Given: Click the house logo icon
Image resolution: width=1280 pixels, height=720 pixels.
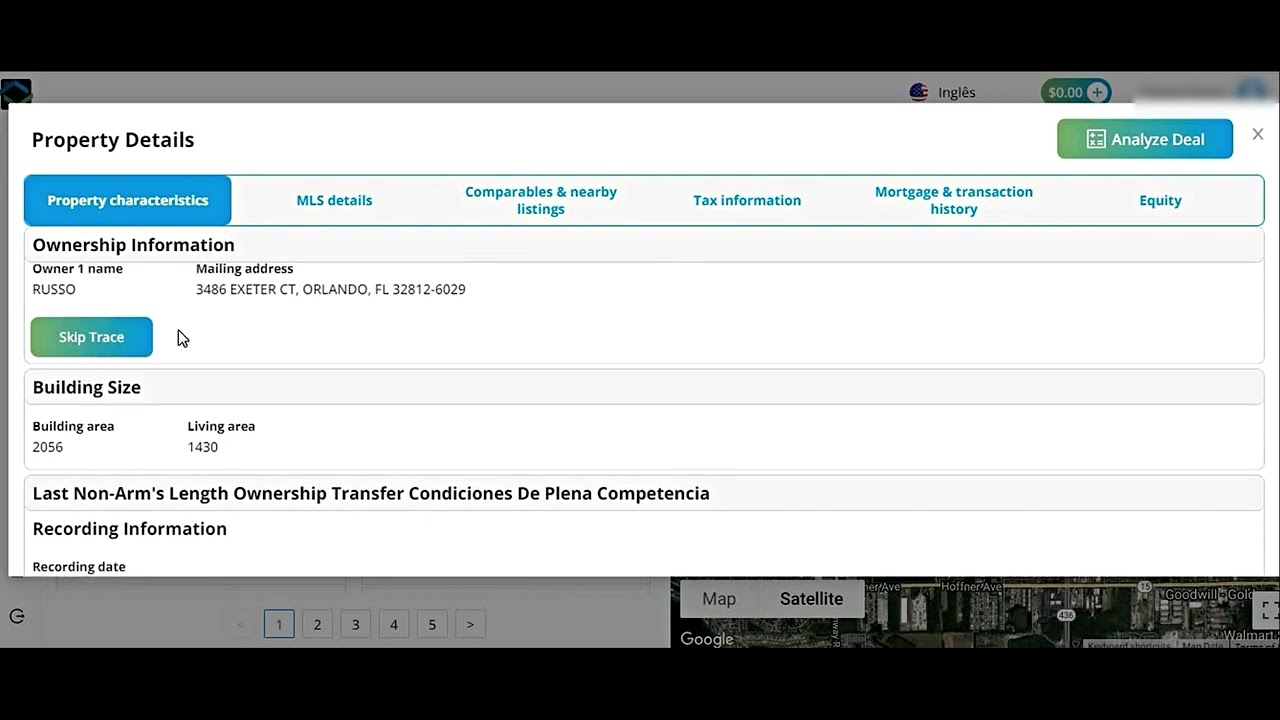Looking at the screenshot, I should [16, 93].
